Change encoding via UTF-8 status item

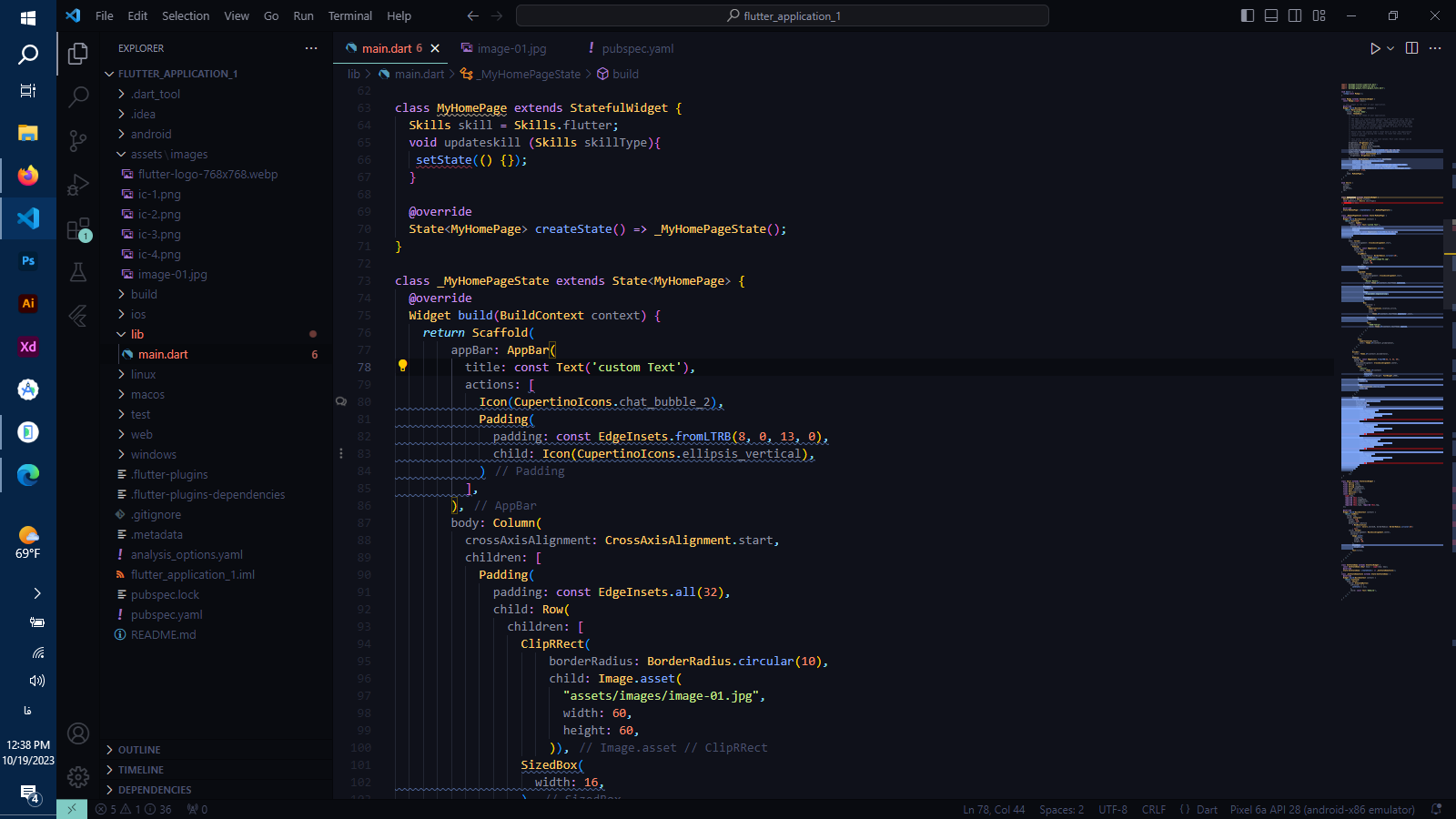1112,809
